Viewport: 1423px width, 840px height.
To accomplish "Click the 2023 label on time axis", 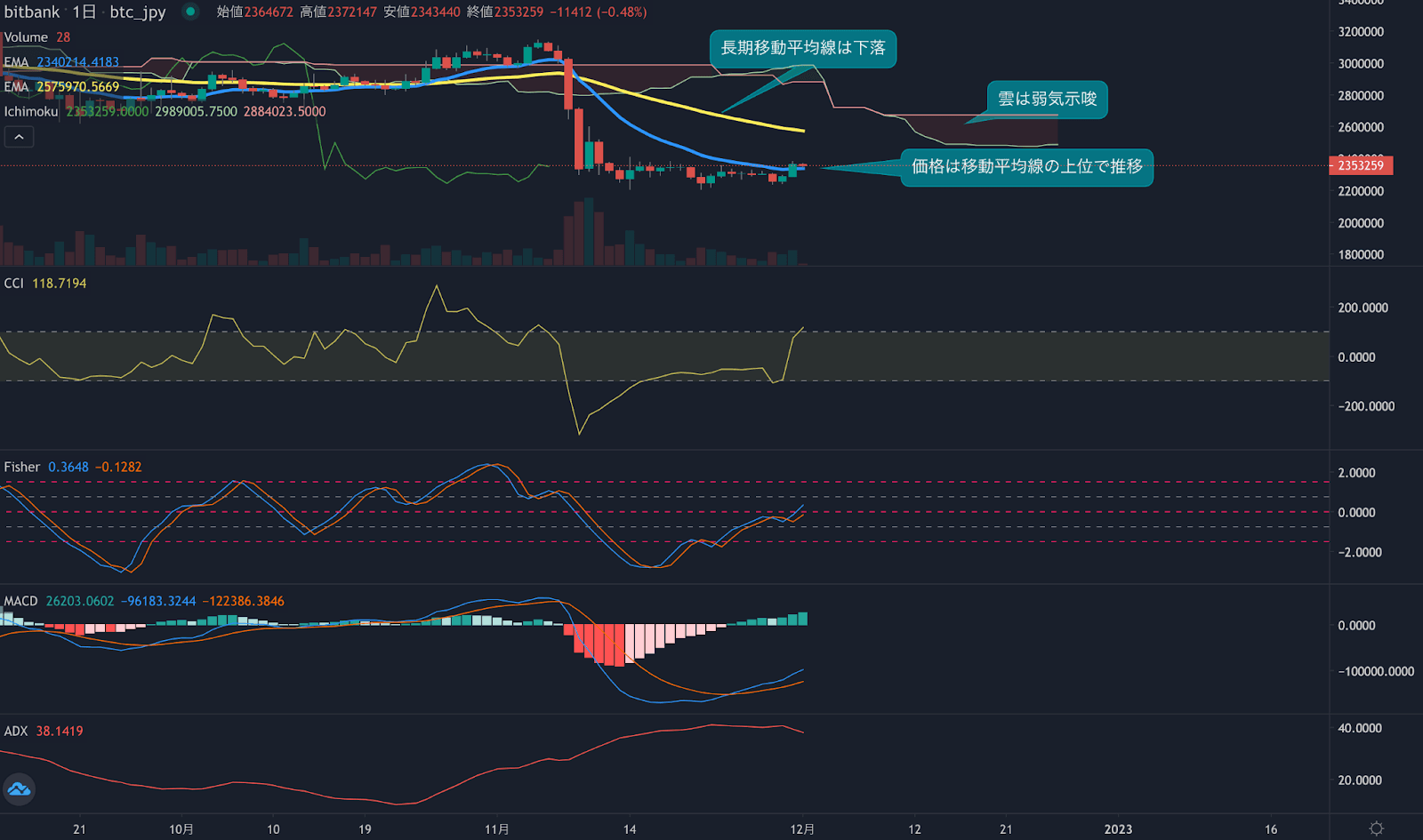I will point(1118,829).
